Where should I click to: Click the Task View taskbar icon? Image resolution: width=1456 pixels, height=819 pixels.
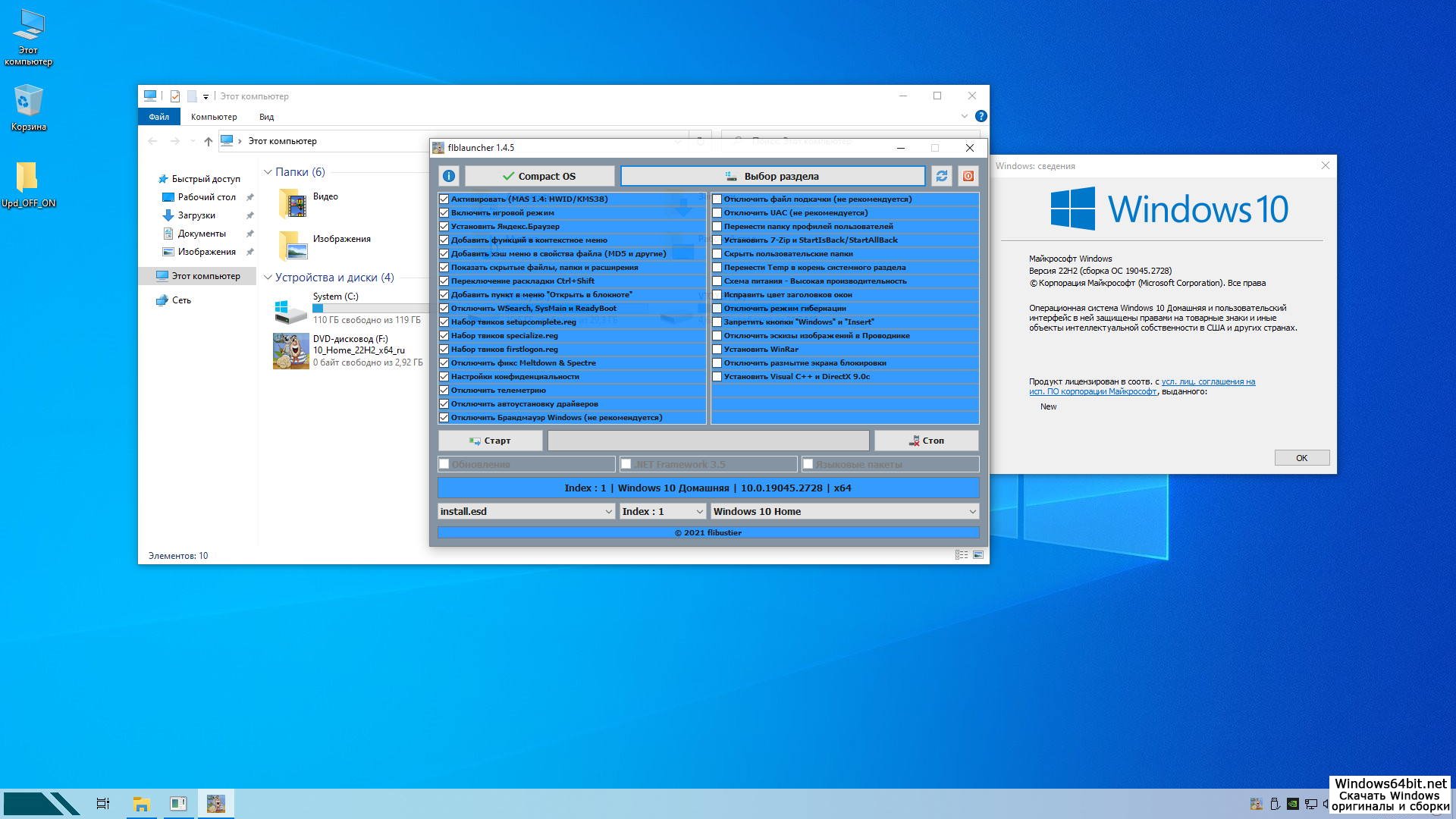[103, 804]
